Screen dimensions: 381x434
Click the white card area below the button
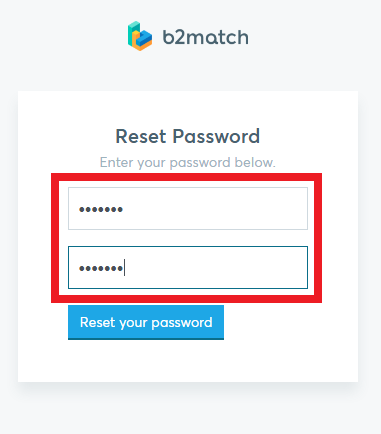point(188,361)
